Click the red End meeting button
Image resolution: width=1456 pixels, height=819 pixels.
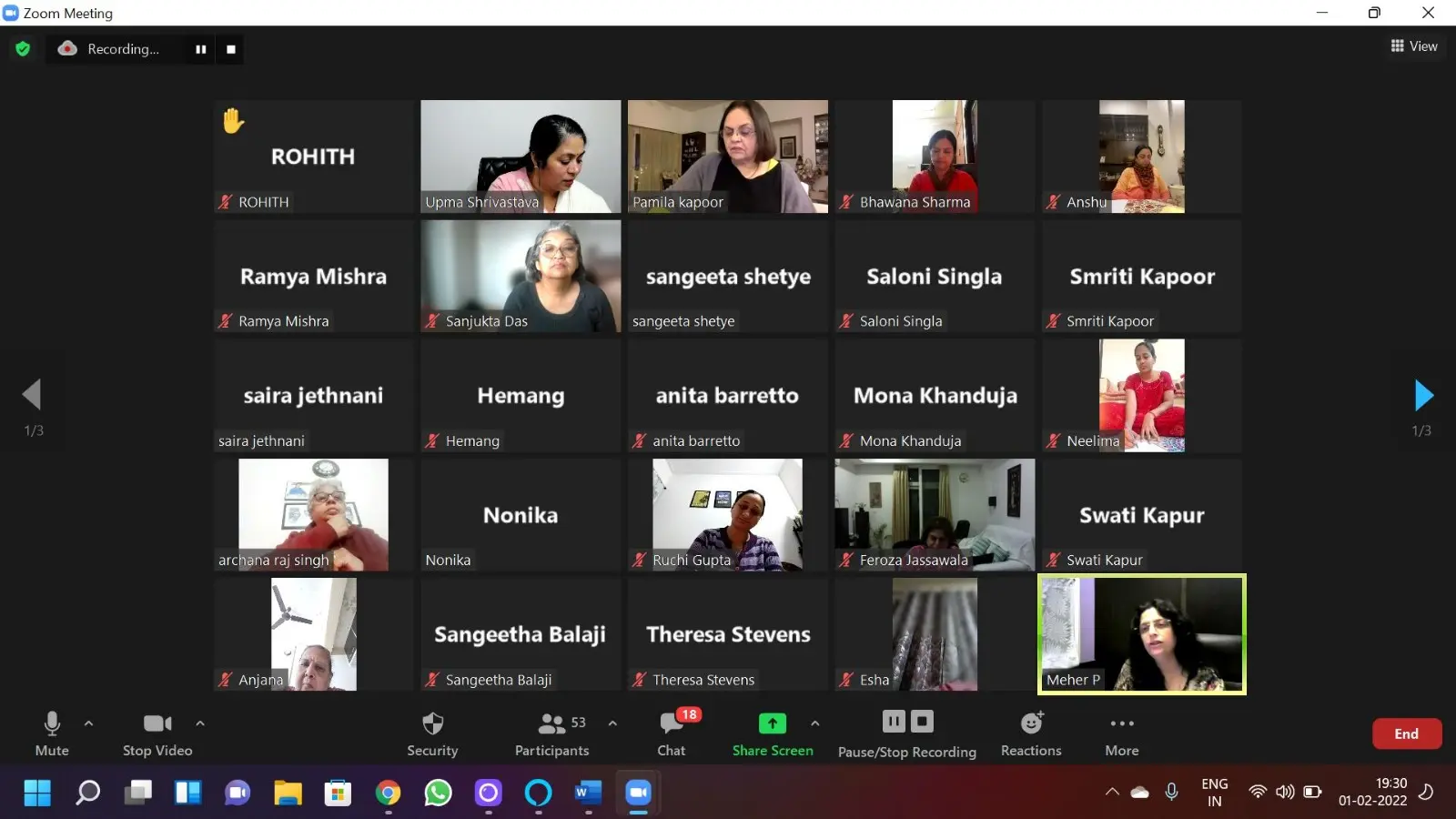[1406, 733]
